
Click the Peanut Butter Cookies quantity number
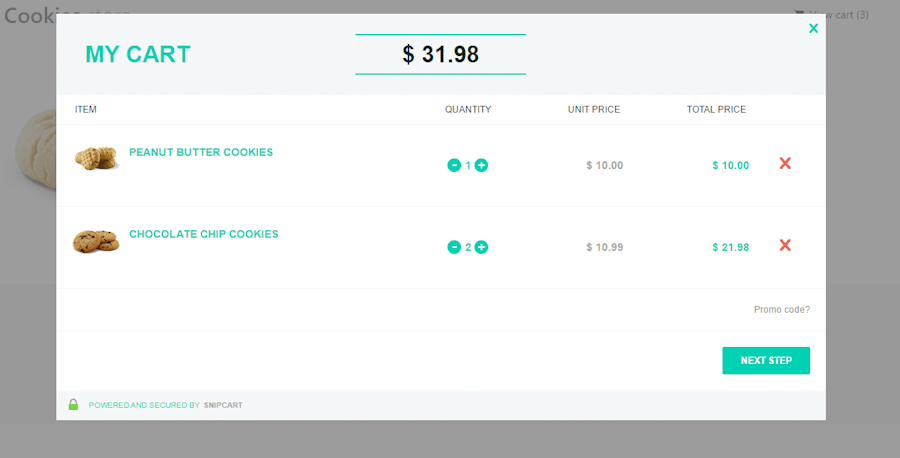[x=468, y=165]
